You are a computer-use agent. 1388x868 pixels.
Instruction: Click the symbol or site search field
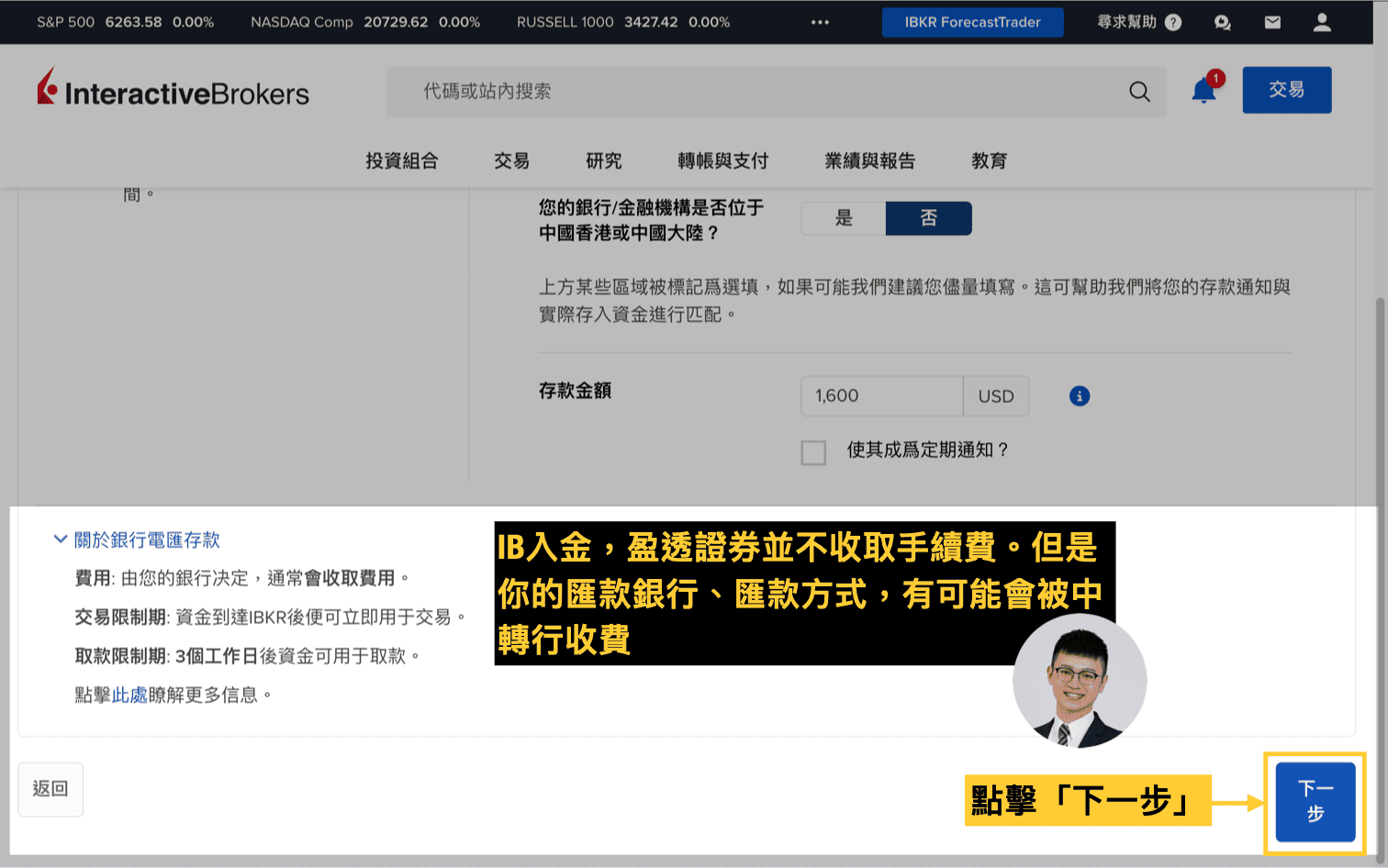777,92
